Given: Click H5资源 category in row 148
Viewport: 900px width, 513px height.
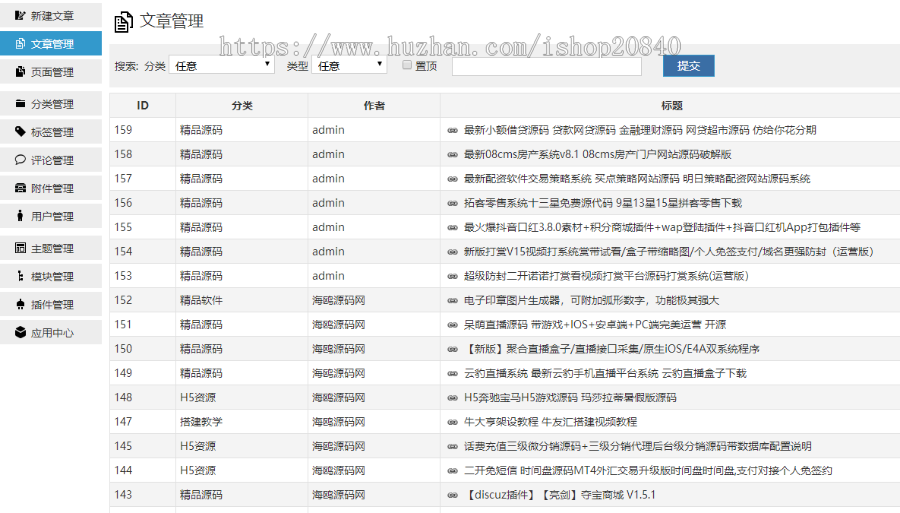Looking at the screenshot, I should [198, 398].
